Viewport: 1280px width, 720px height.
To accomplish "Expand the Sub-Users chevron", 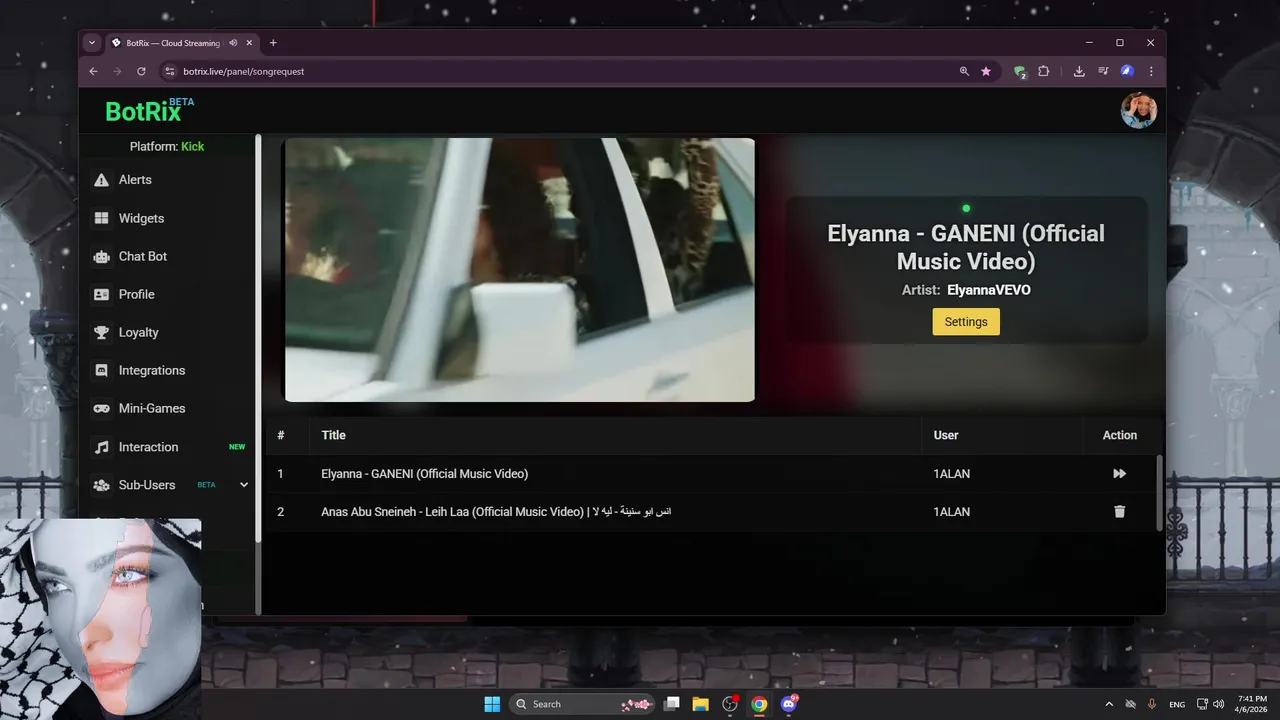I will tap(244, 485).
